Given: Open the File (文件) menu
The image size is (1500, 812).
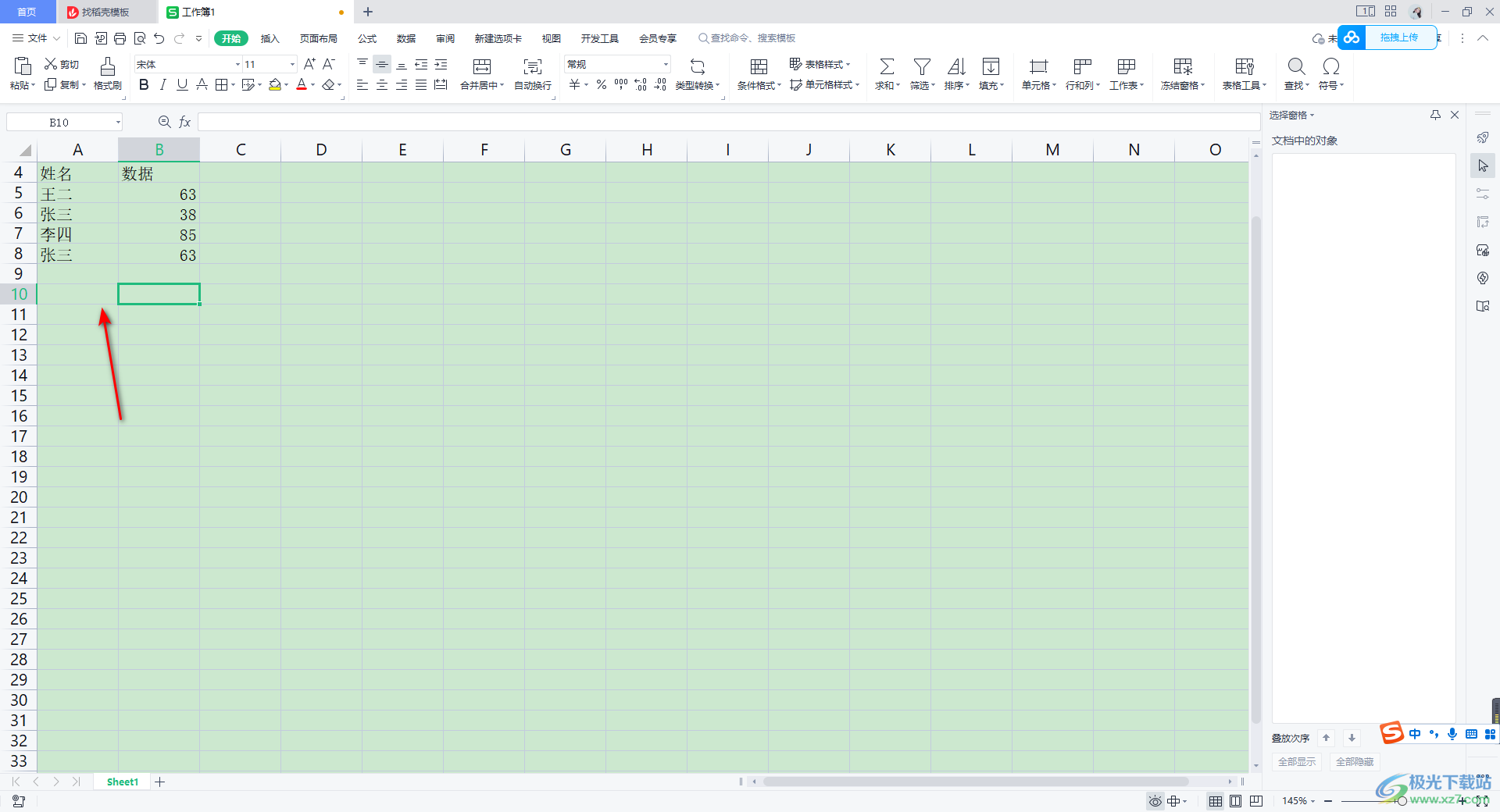Looking at the screenshot, I should pos(36,38).
